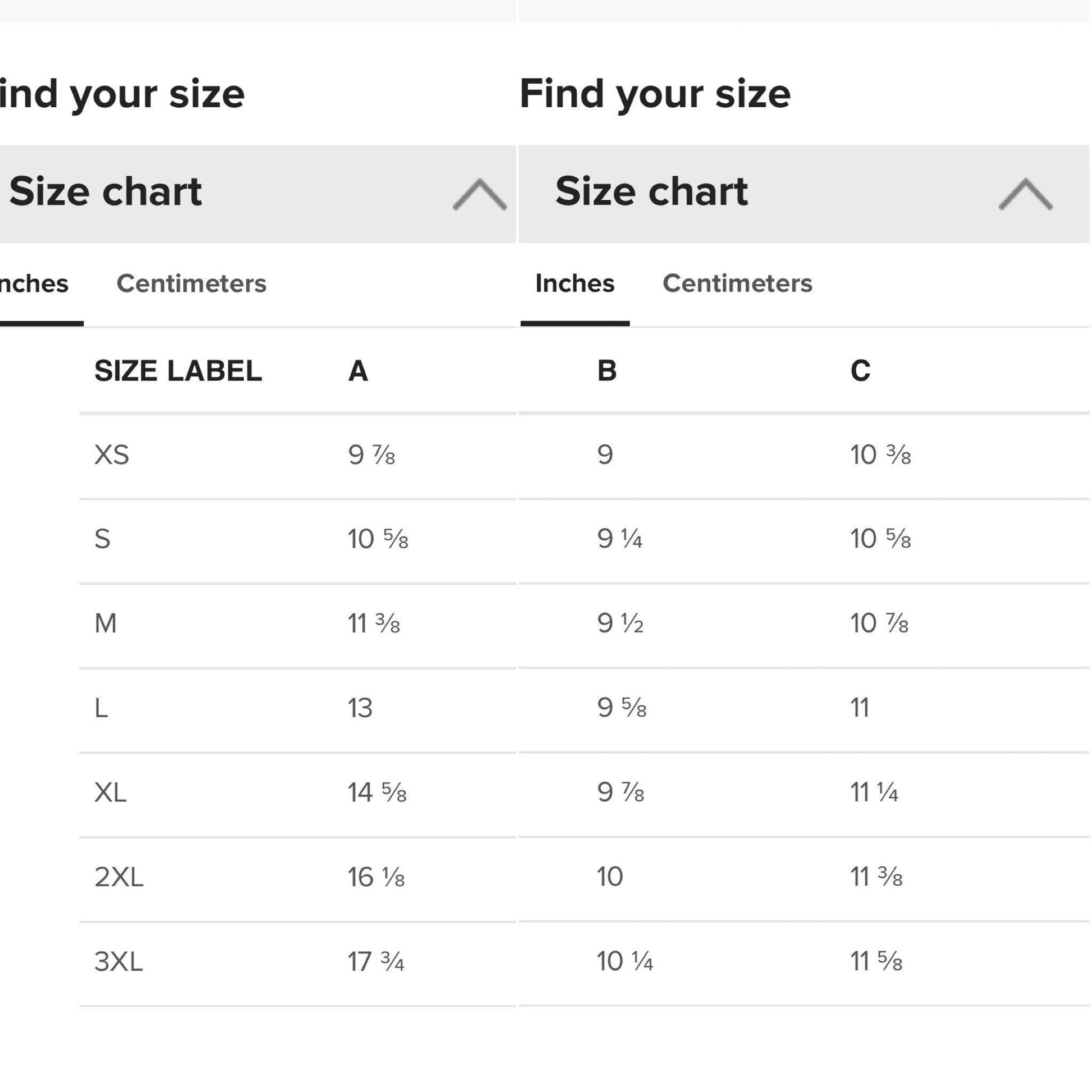Collapse the left Size chart chevron

[x=479, y=194]
